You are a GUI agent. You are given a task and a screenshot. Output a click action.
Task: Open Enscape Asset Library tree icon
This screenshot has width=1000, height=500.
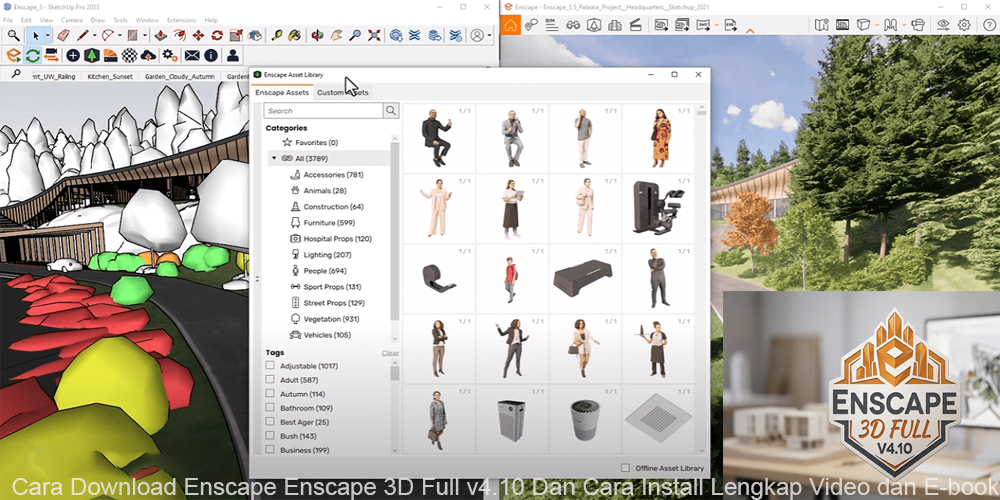click(x=92, y=55)
